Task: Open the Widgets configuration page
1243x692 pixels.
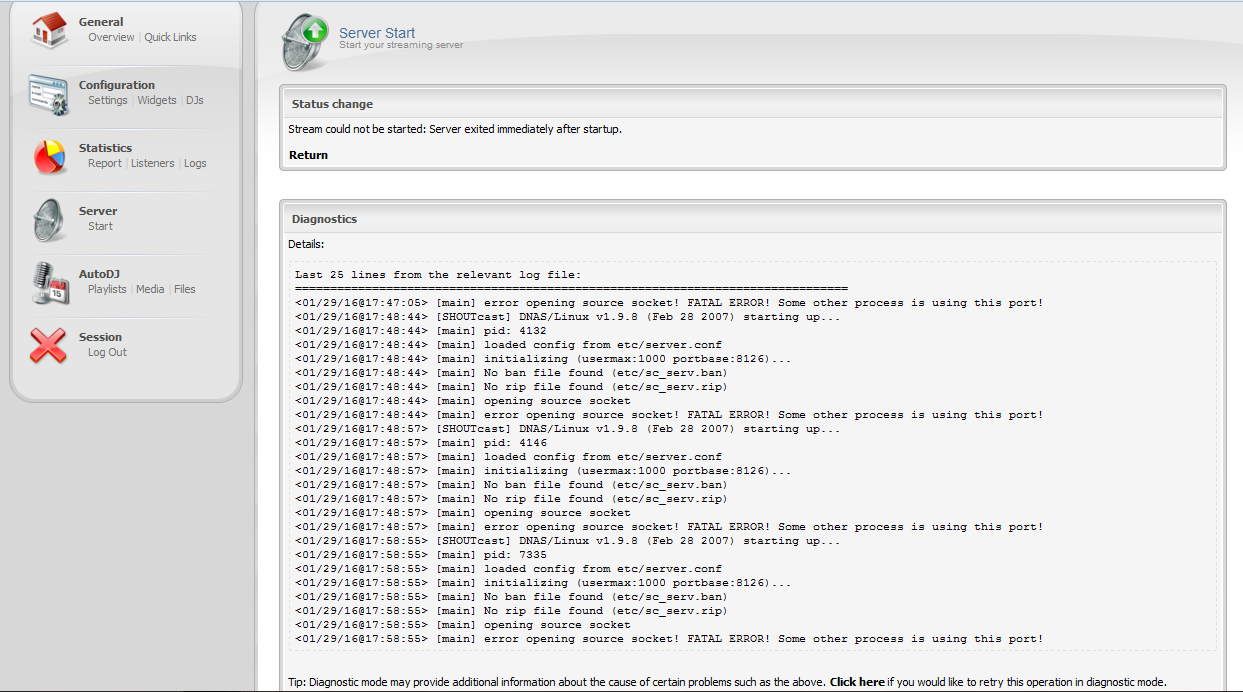Action: click(x=157, y=101)
